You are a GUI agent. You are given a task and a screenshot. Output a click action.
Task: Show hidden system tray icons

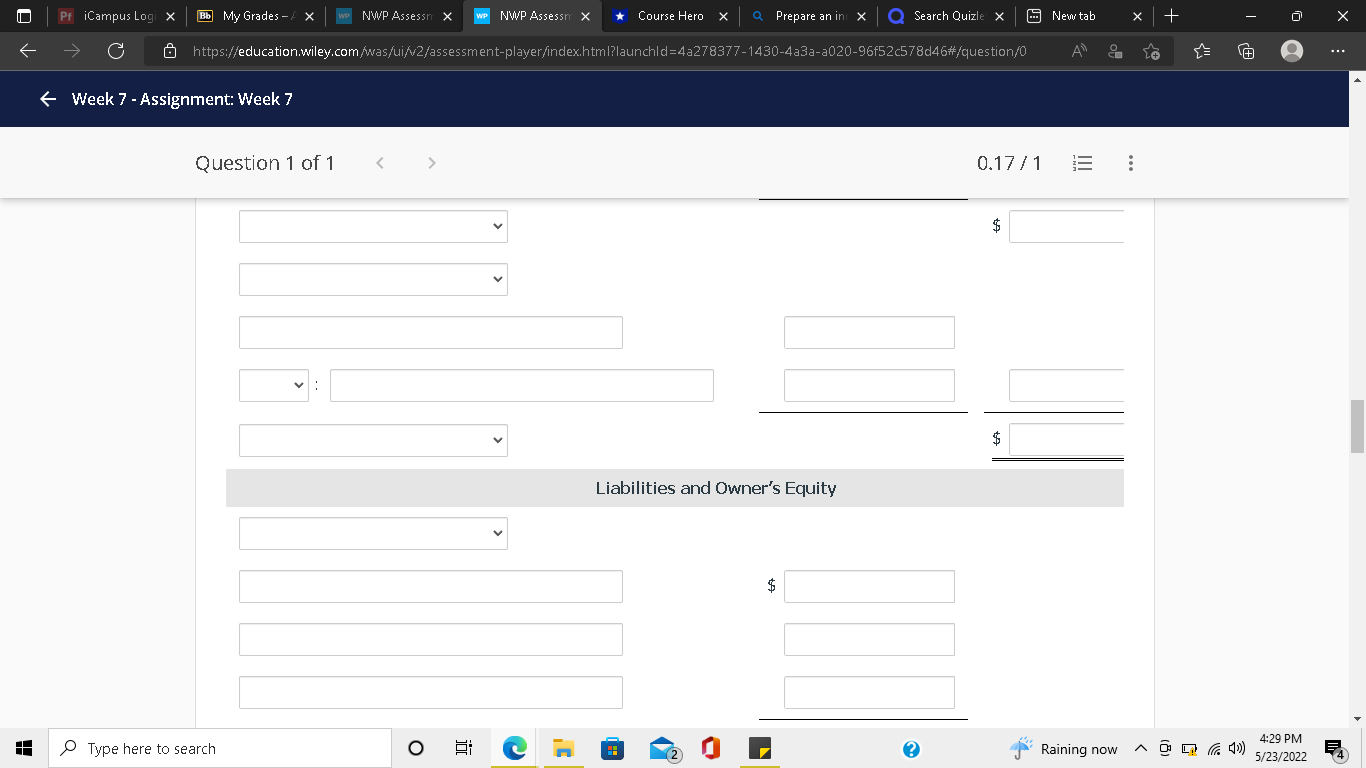point(1140,748)
